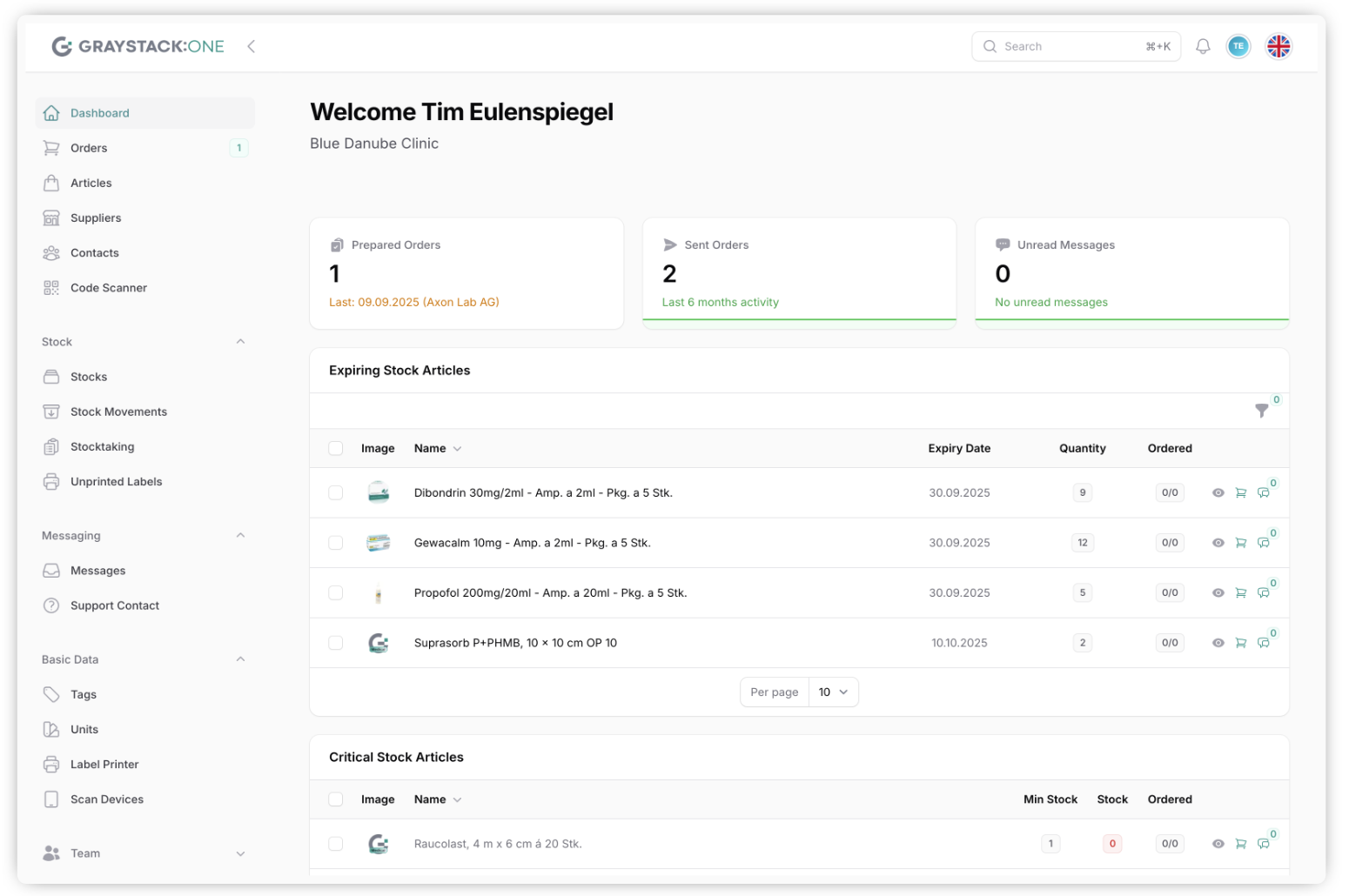Viewport: 1349px width, 896px height.
Task: View details of Propofol via eye icon
Action: [x=1218, y=593]
